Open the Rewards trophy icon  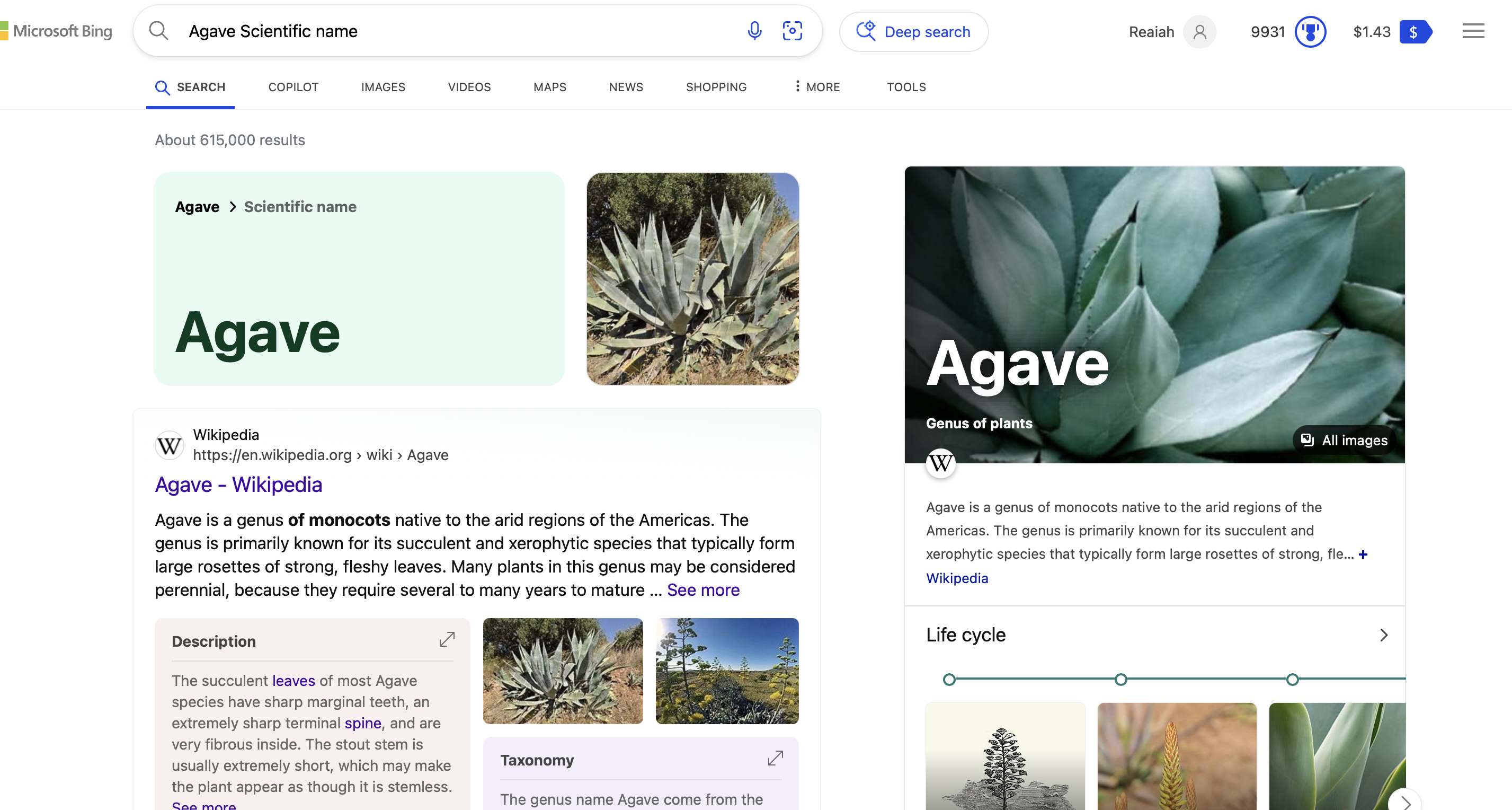click(1310, 32)
